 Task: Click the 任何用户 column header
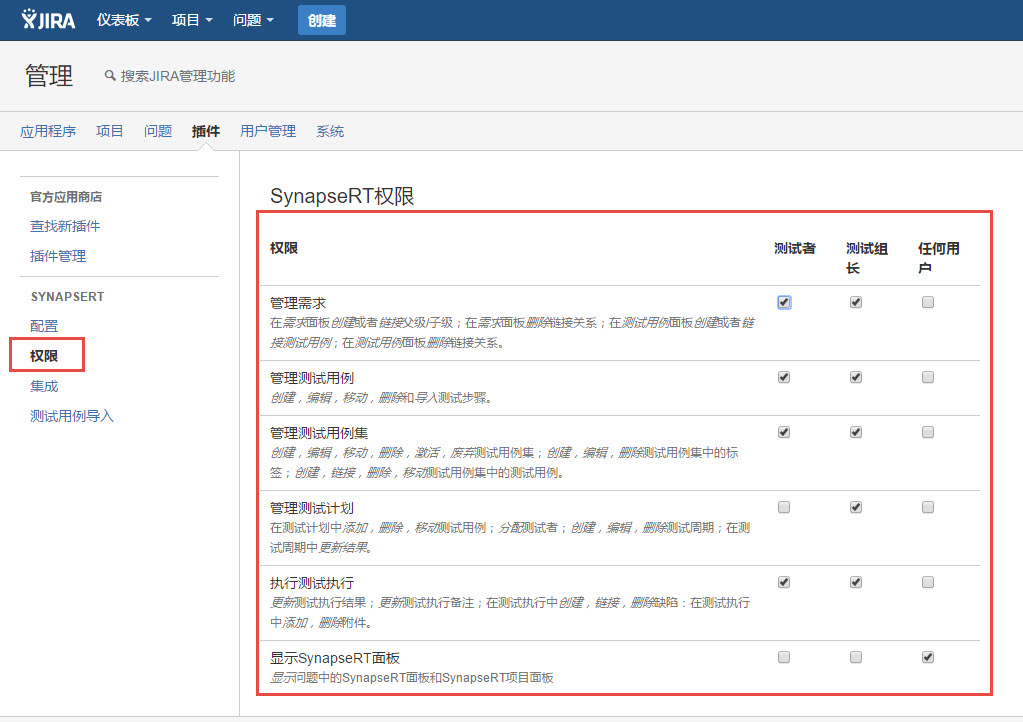939,258
